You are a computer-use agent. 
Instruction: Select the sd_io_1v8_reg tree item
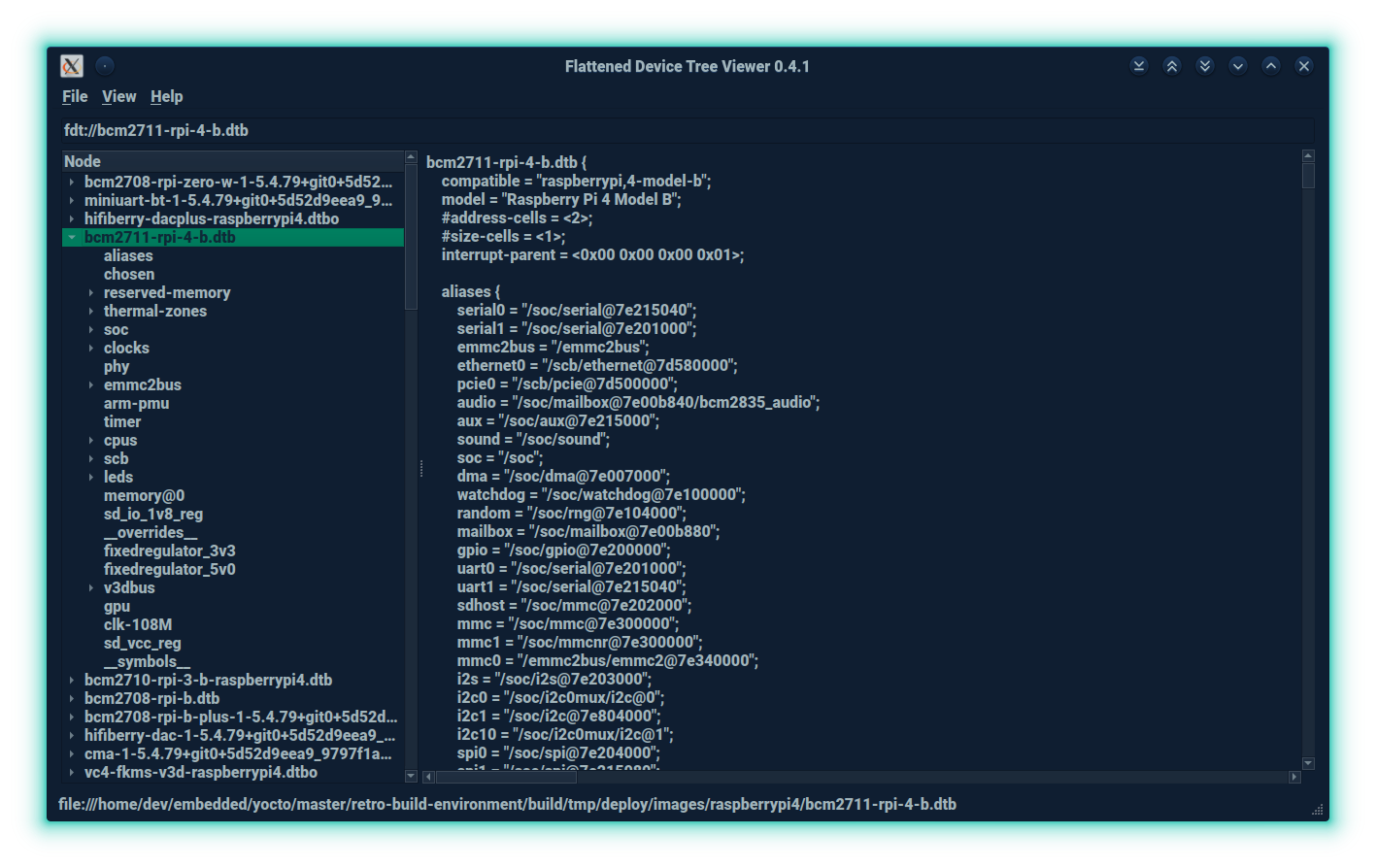[x=153, y=514]
